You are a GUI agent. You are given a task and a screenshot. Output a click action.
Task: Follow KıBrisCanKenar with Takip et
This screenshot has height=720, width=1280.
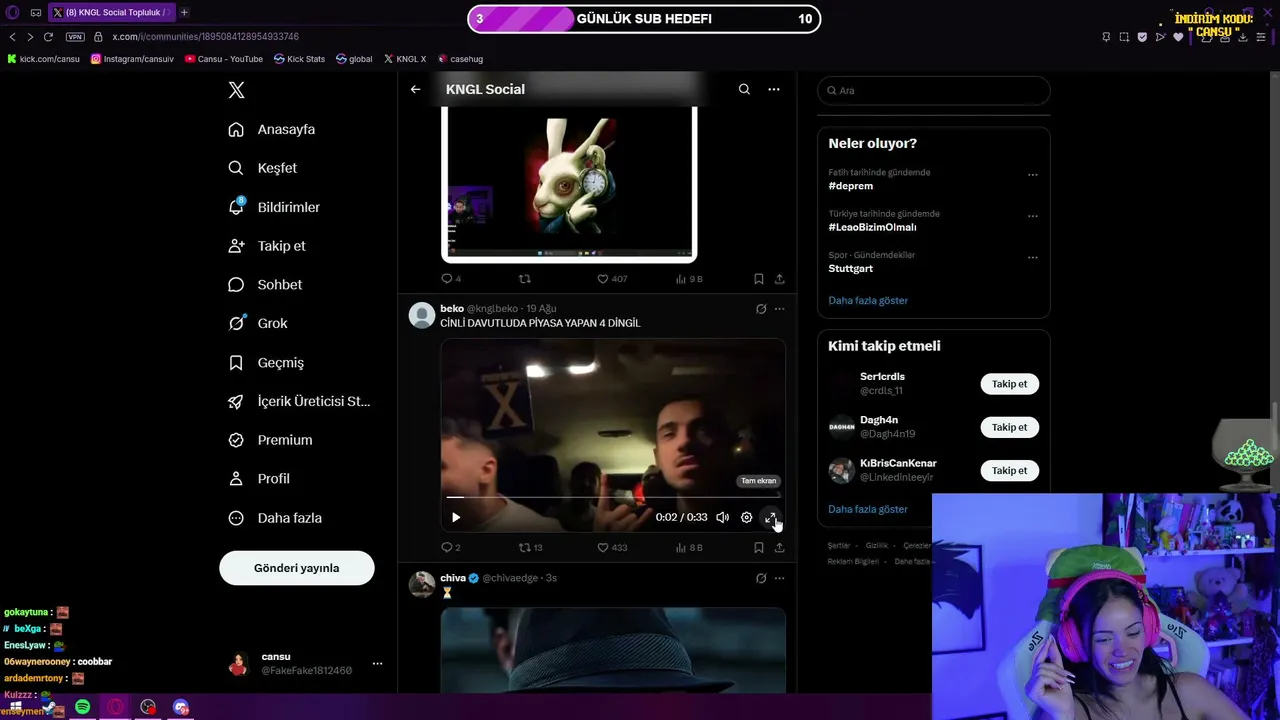pyautogui.click(x=1010, y=470)
